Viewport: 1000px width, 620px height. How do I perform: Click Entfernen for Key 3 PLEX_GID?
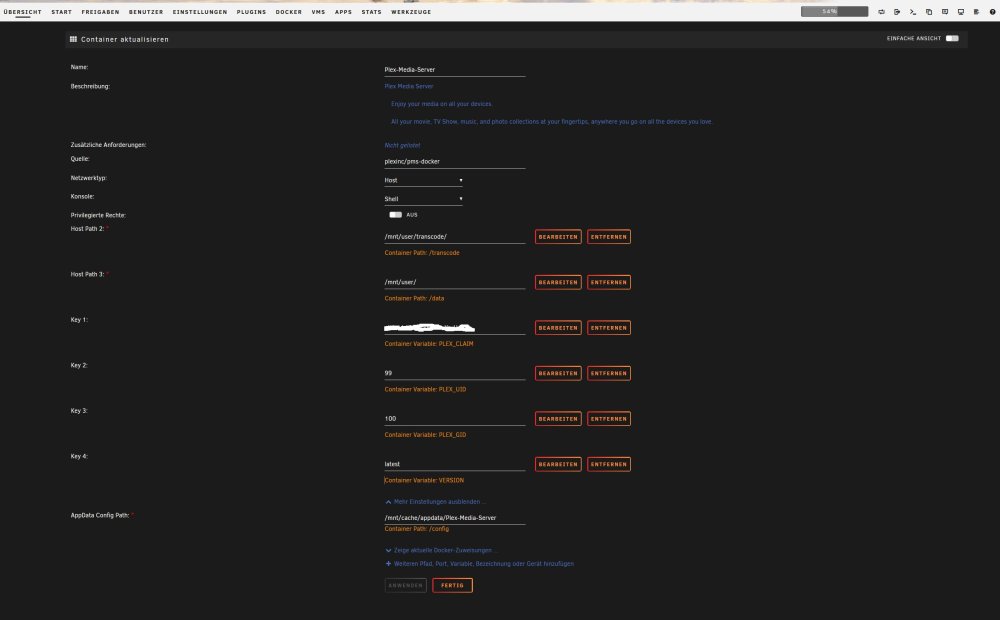click(608, 419)
